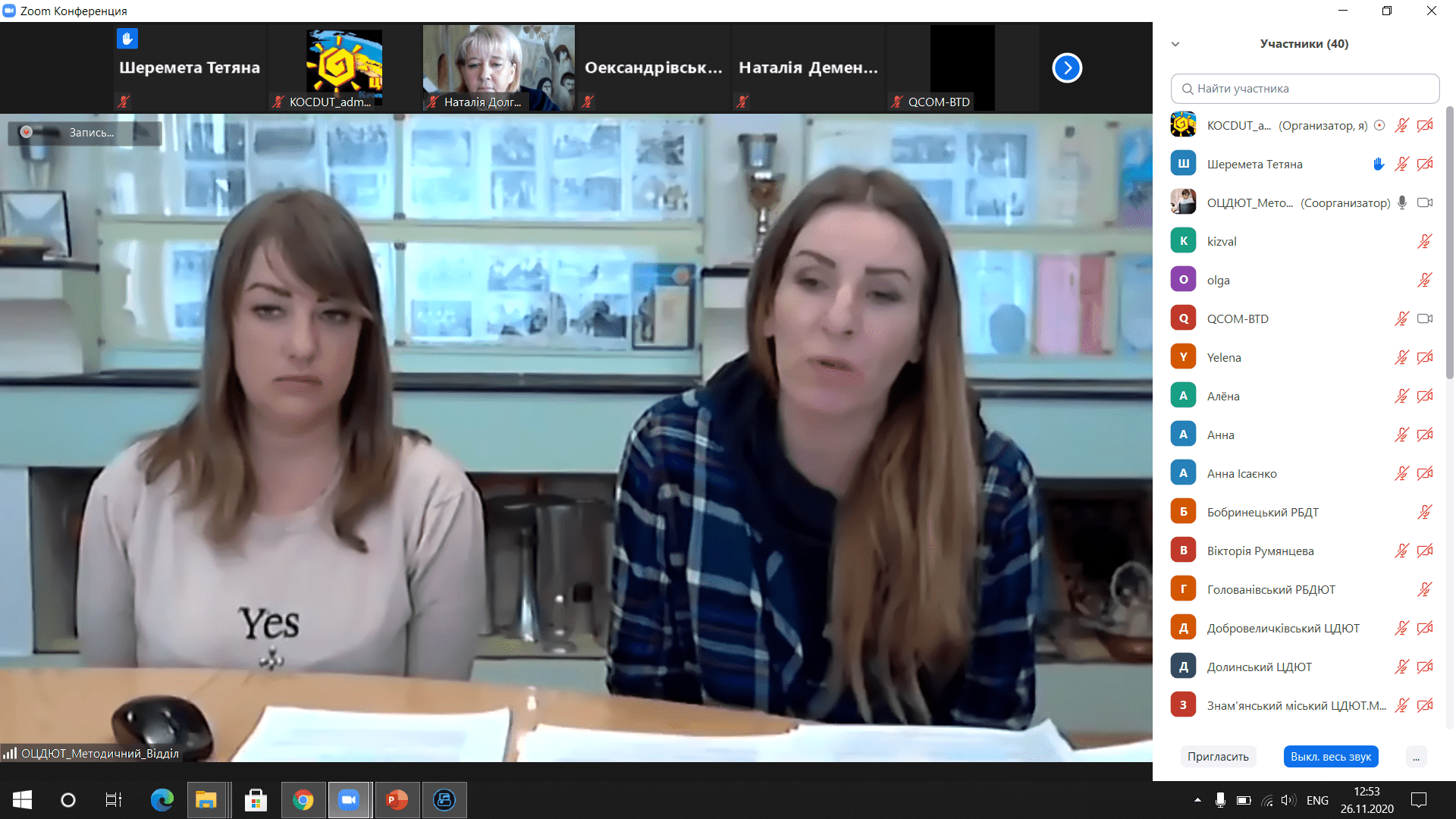Image resolution: width=1456 pixels, height=819 pixels.
Task: Click the camera icon next to QCOM-BTD
Action: [x=1424, y=318]
